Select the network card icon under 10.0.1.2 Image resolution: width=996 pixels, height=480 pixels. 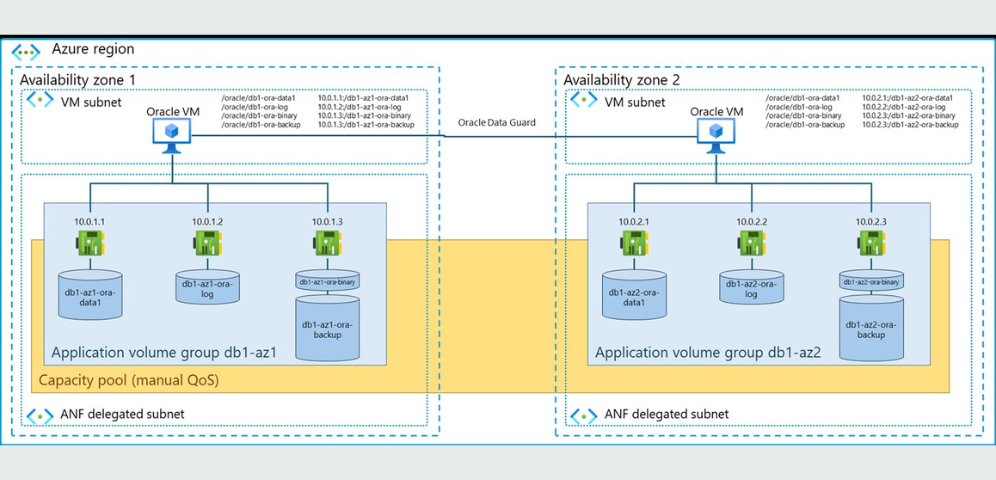pyautogui.click(x=208, y=243)
